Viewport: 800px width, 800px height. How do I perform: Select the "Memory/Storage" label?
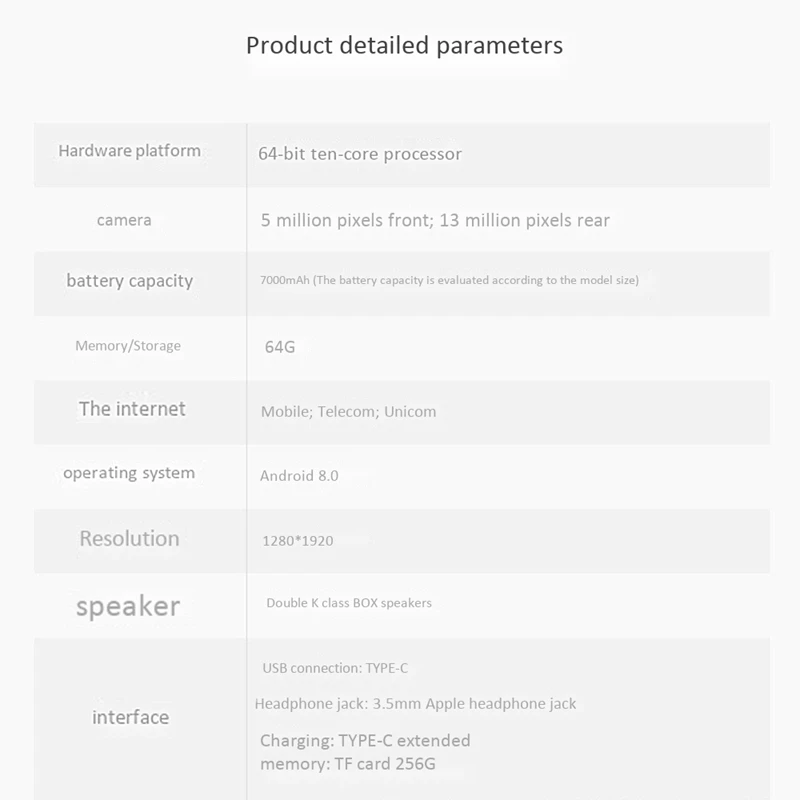click(x=128, y=346)
